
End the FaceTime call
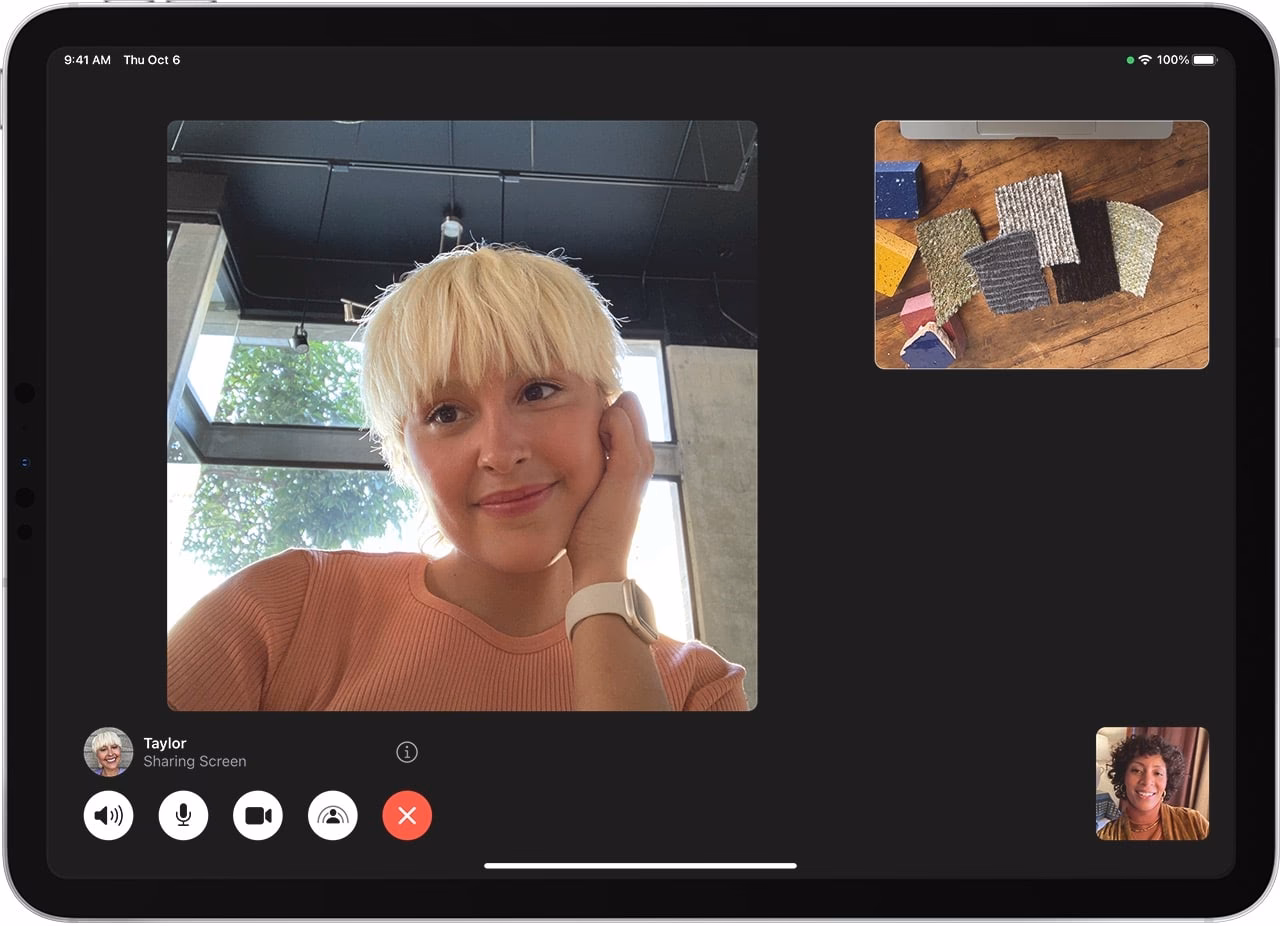[406, 815]
